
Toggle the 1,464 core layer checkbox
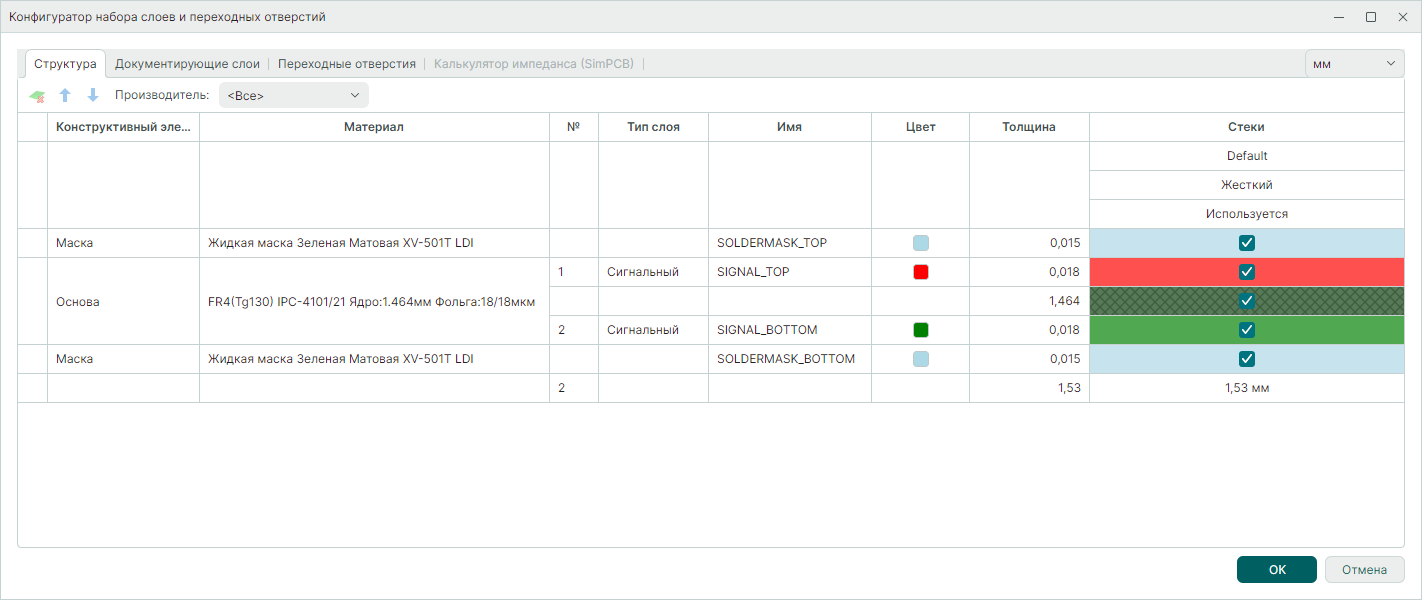coord(1247,301)
